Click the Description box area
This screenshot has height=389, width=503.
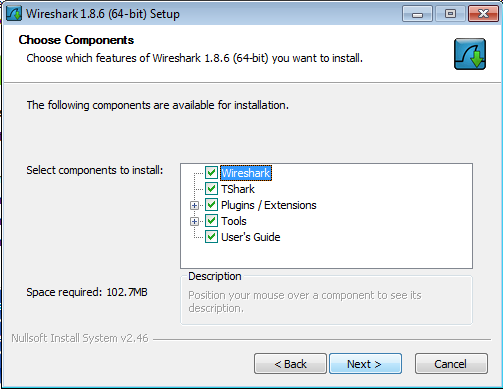coord(326,299)
